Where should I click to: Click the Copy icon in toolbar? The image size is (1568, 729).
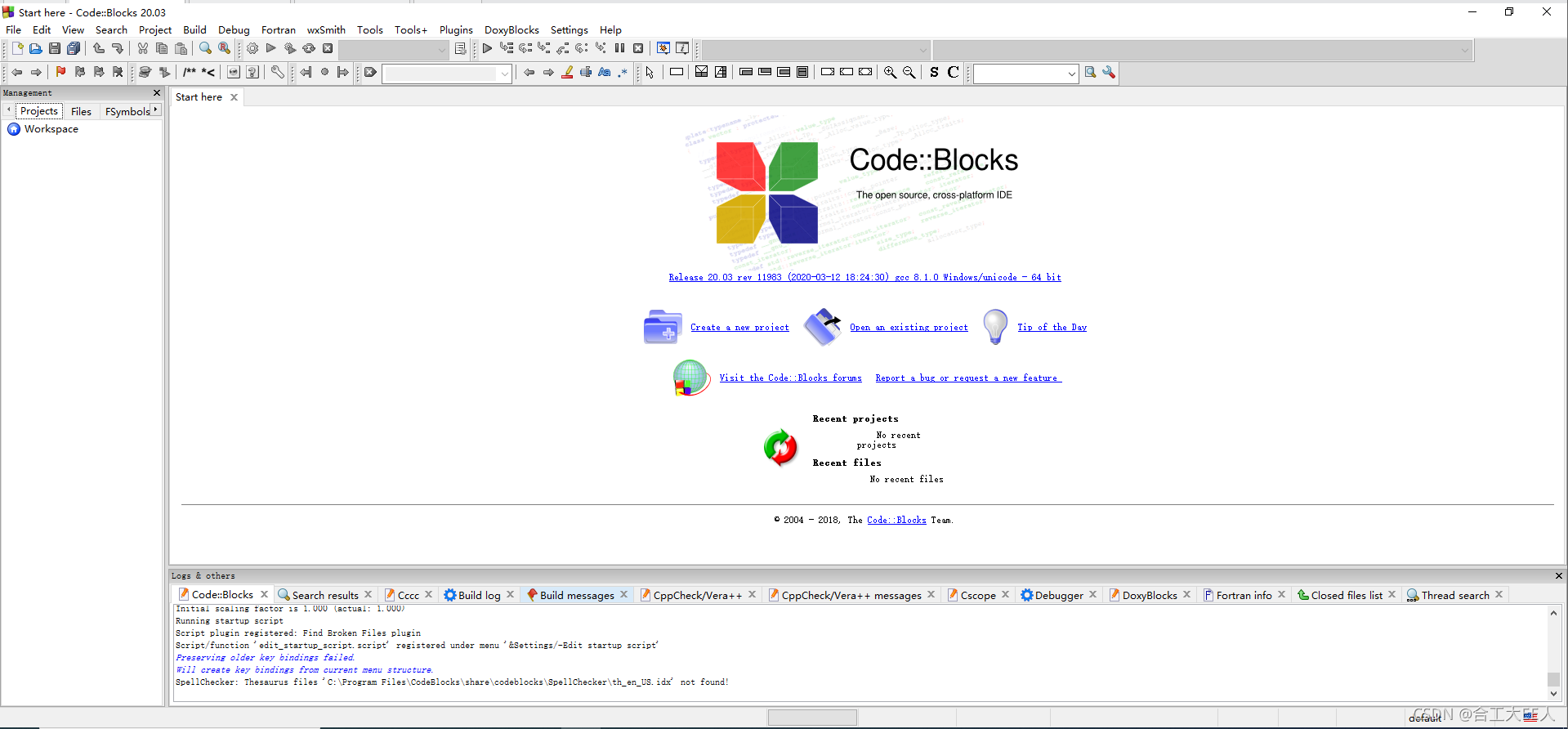162,49
